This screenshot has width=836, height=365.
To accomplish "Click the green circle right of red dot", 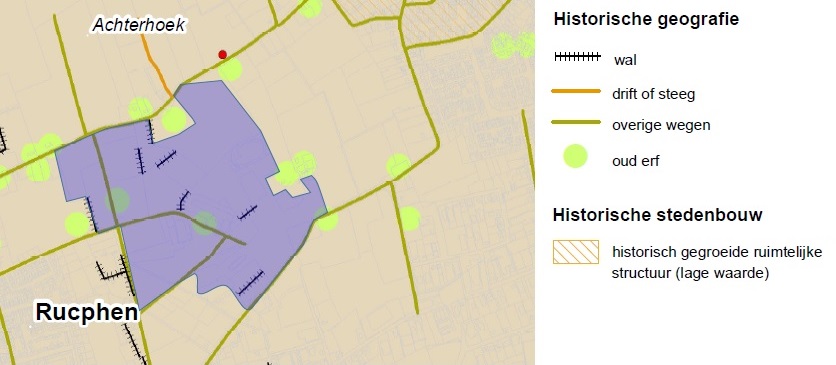I will pos(230,70).
